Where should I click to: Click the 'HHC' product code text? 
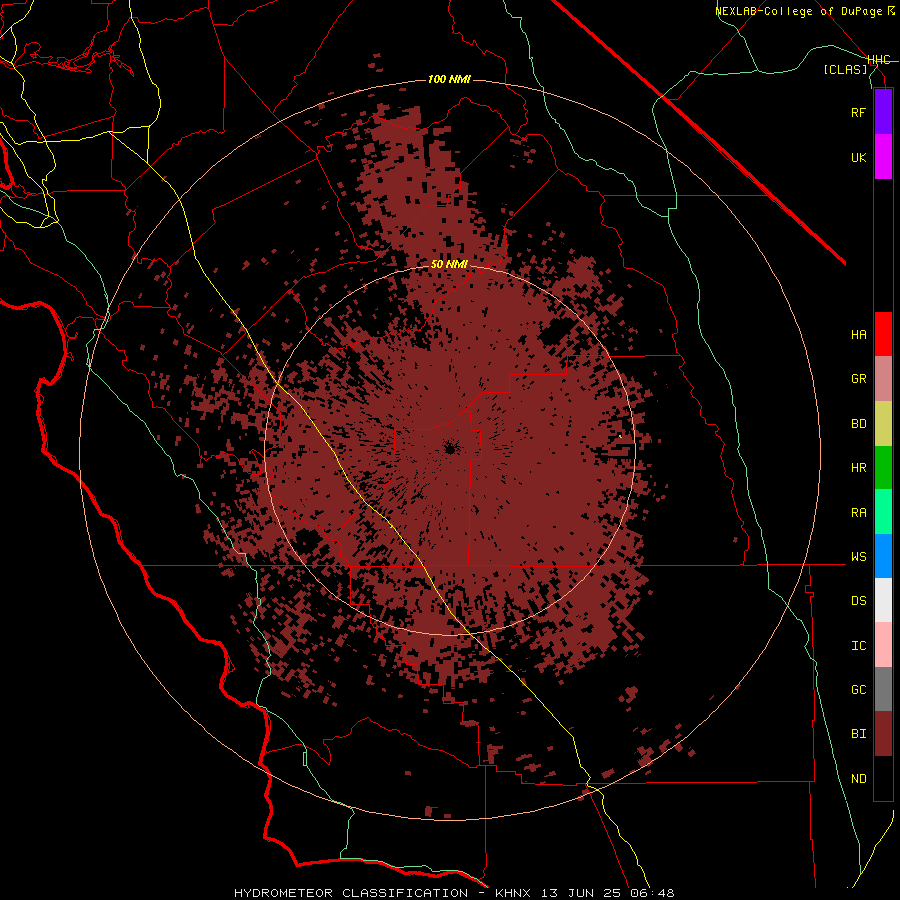879,60
